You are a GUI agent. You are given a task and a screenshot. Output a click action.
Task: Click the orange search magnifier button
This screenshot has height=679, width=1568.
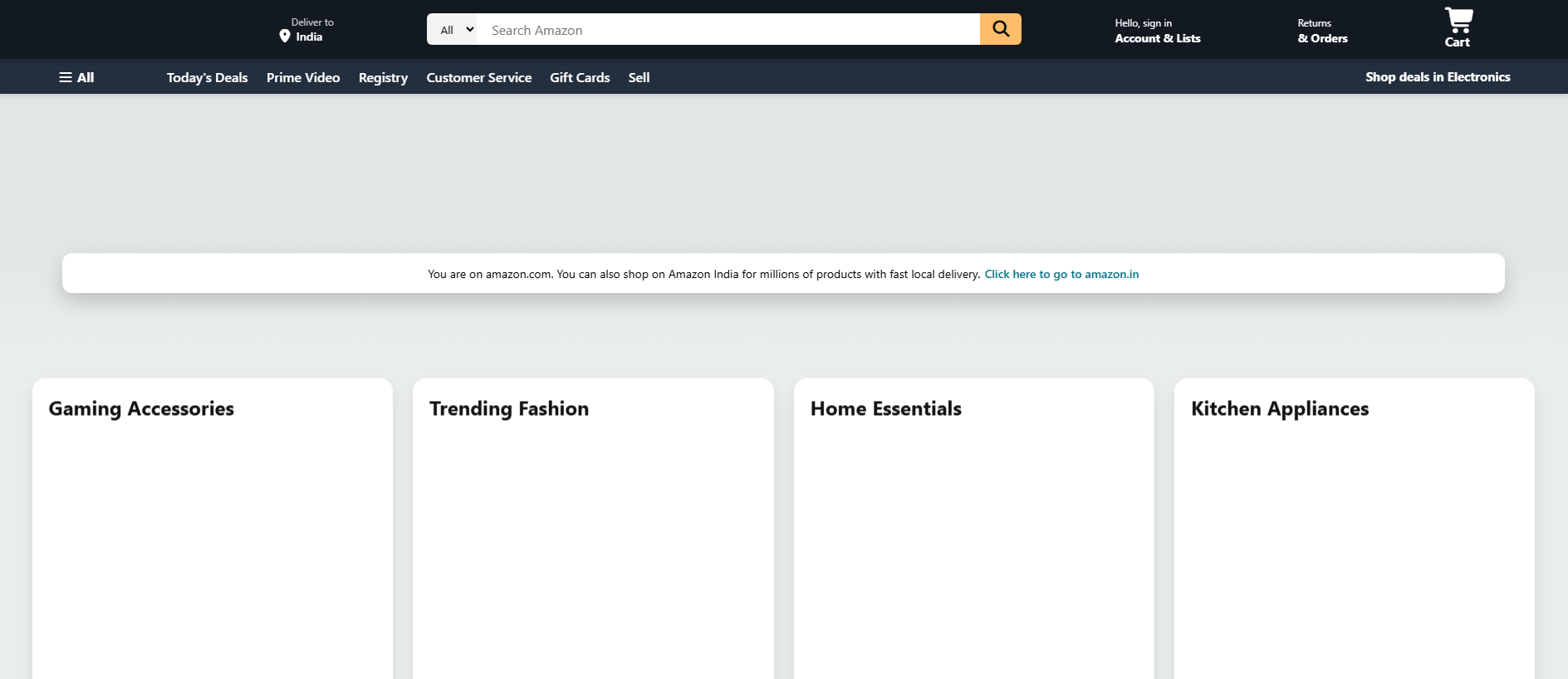pyautogui.click(x=1000, y=29)
